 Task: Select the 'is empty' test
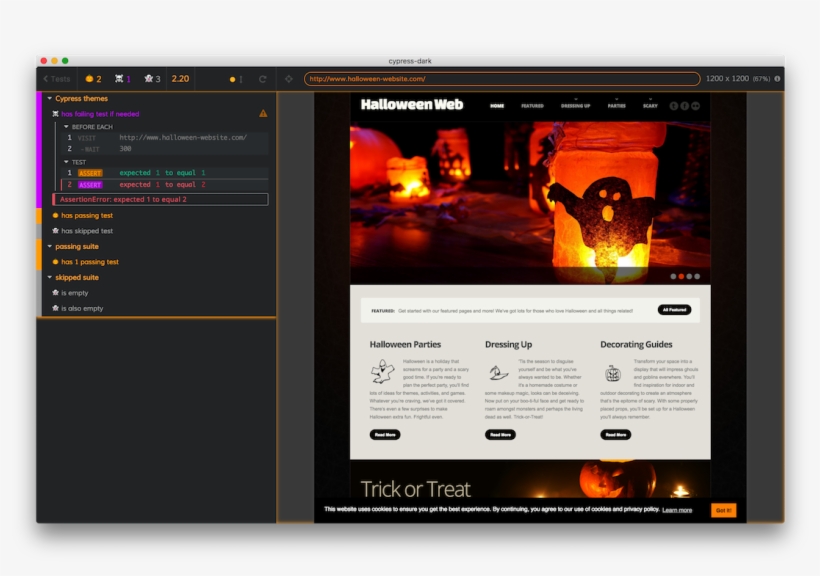(x=75, y=293)
